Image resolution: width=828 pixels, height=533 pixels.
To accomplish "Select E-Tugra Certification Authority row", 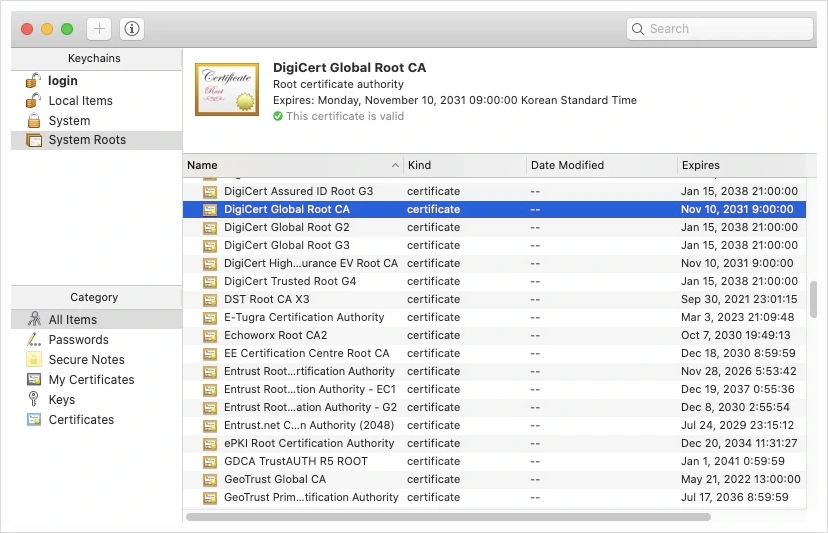I will click(494, 317).
